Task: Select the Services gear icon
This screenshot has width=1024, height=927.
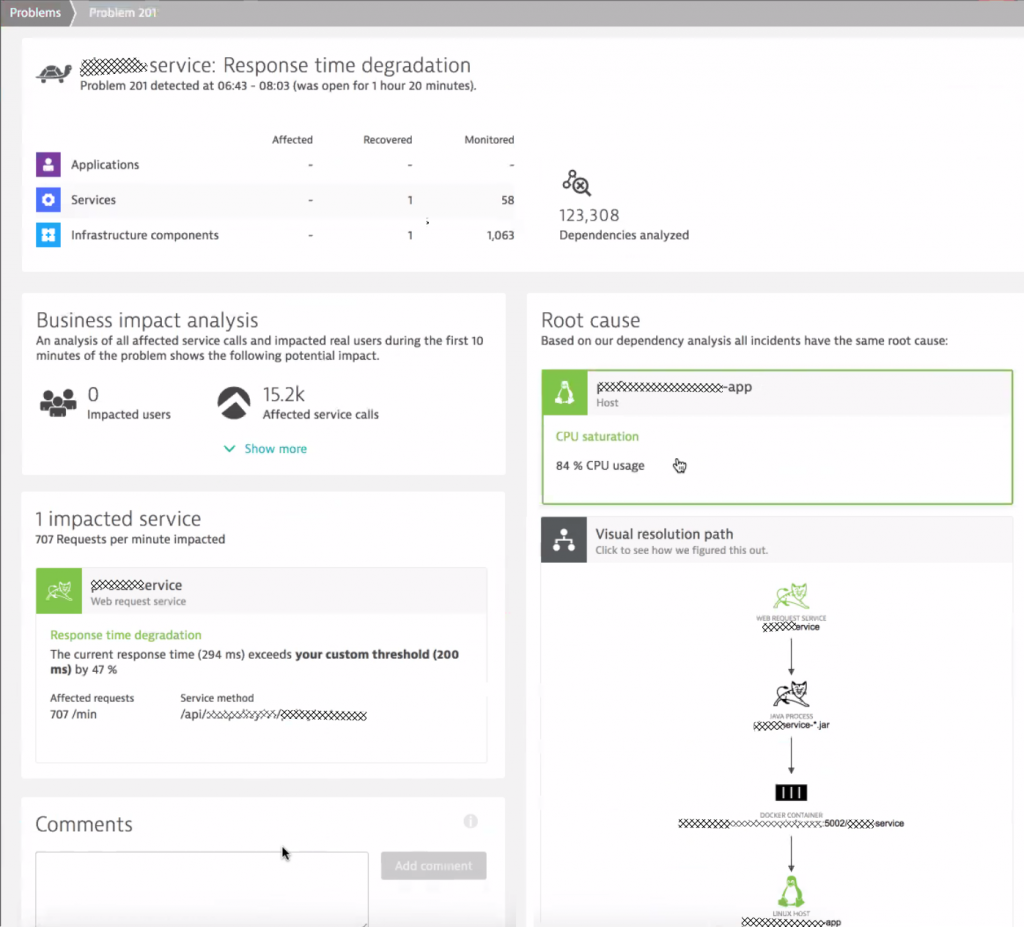Action: (x=48, y=199)
